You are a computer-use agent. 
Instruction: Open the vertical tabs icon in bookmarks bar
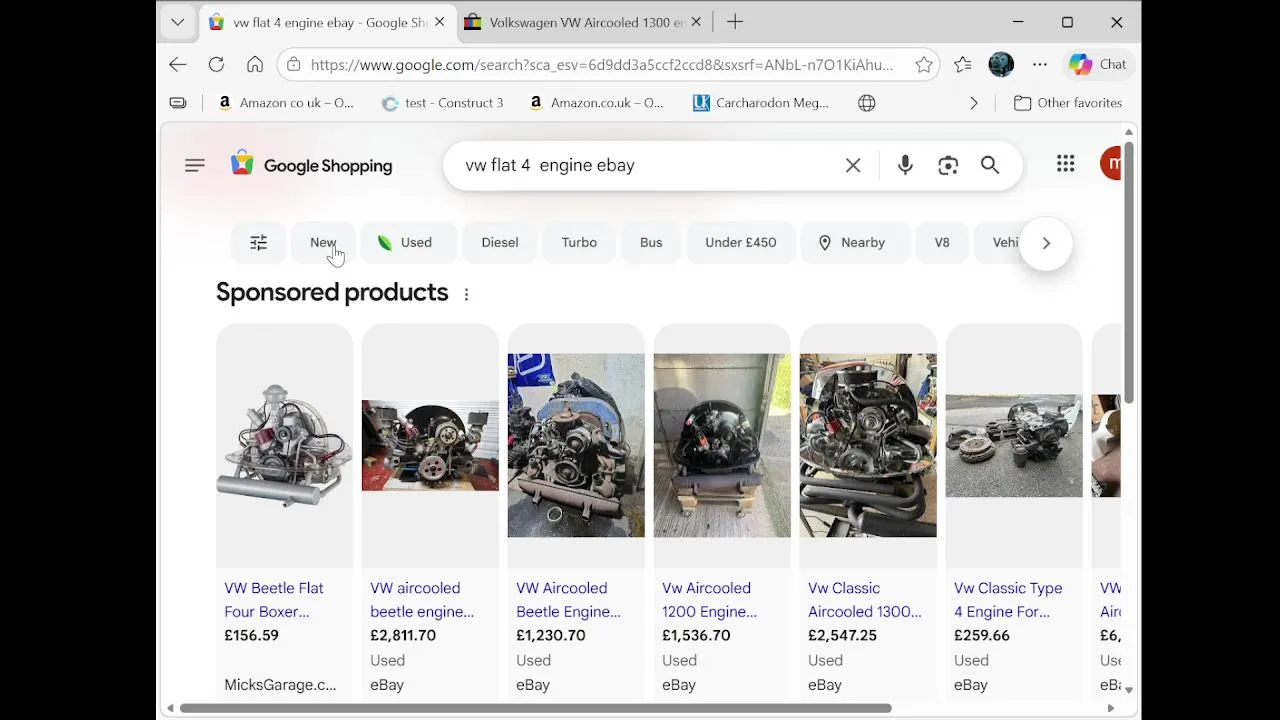pos(178,103)
